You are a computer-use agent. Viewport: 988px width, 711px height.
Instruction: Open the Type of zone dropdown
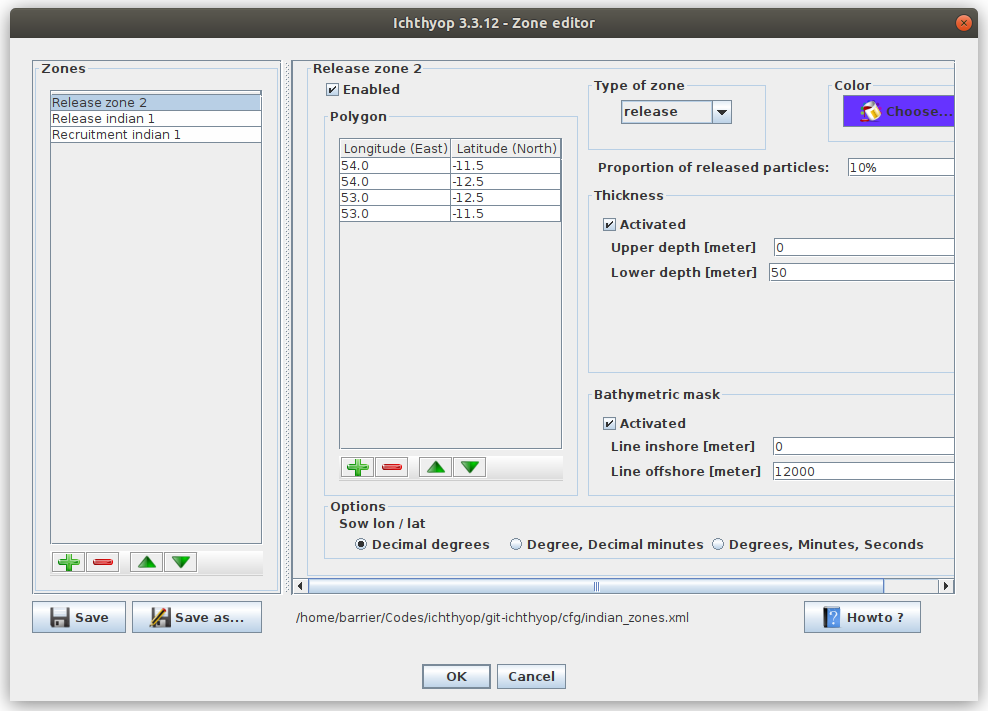pos(722,112)
